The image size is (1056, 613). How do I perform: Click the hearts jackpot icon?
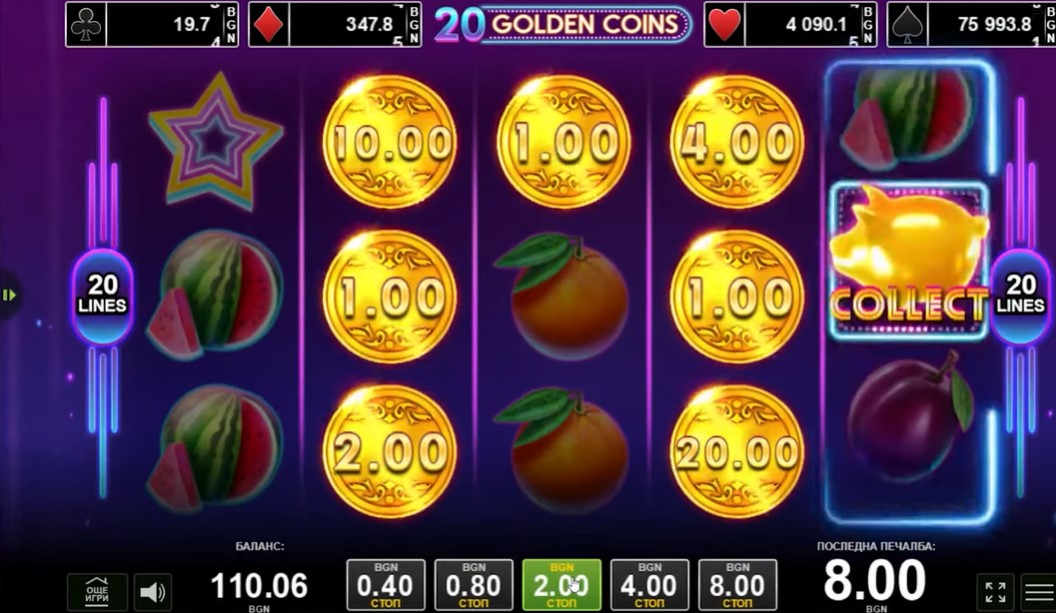coord(724,25)
